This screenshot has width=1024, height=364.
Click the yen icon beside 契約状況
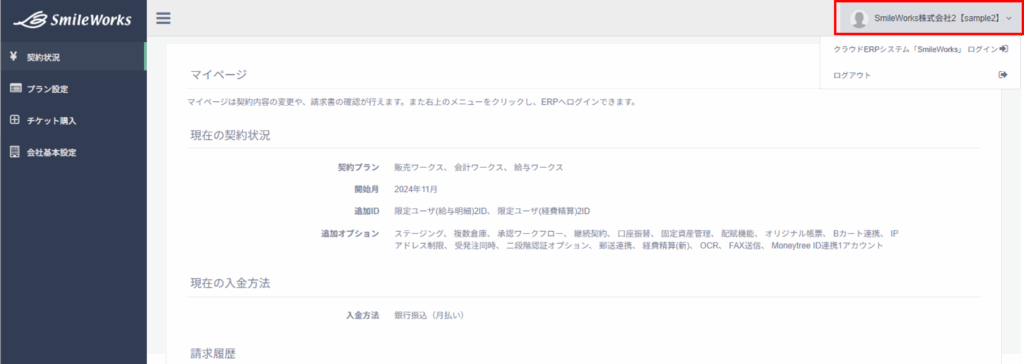click(x=13, y=57)
